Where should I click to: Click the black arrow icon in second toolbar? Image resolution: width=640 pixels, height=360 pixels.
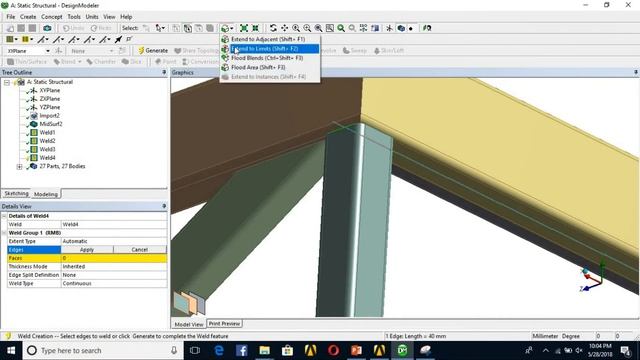(118, 40)
